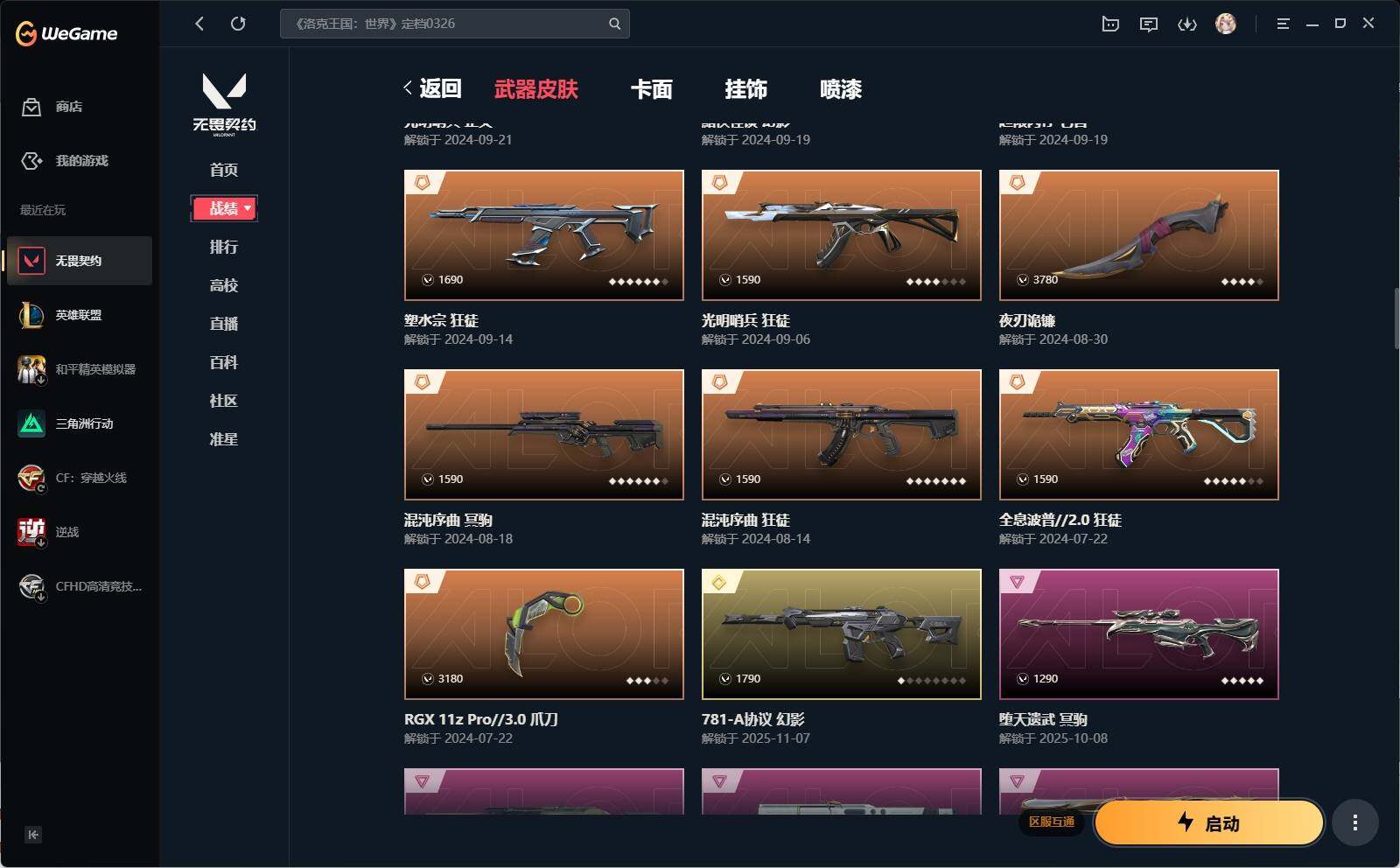Select League of Legends (英雄联盟) game icon
Screen dimensions: 1400x868
[x=31, y=315]
